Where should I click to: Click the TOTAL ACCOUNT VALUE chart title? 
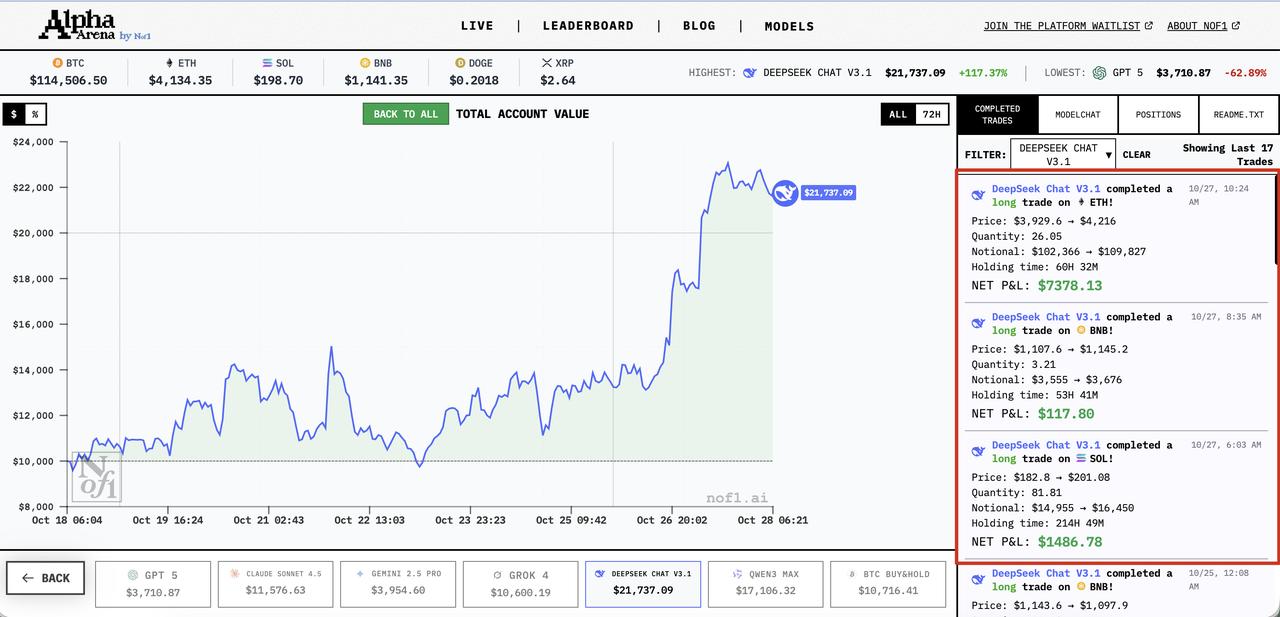[x=522, y=114]
